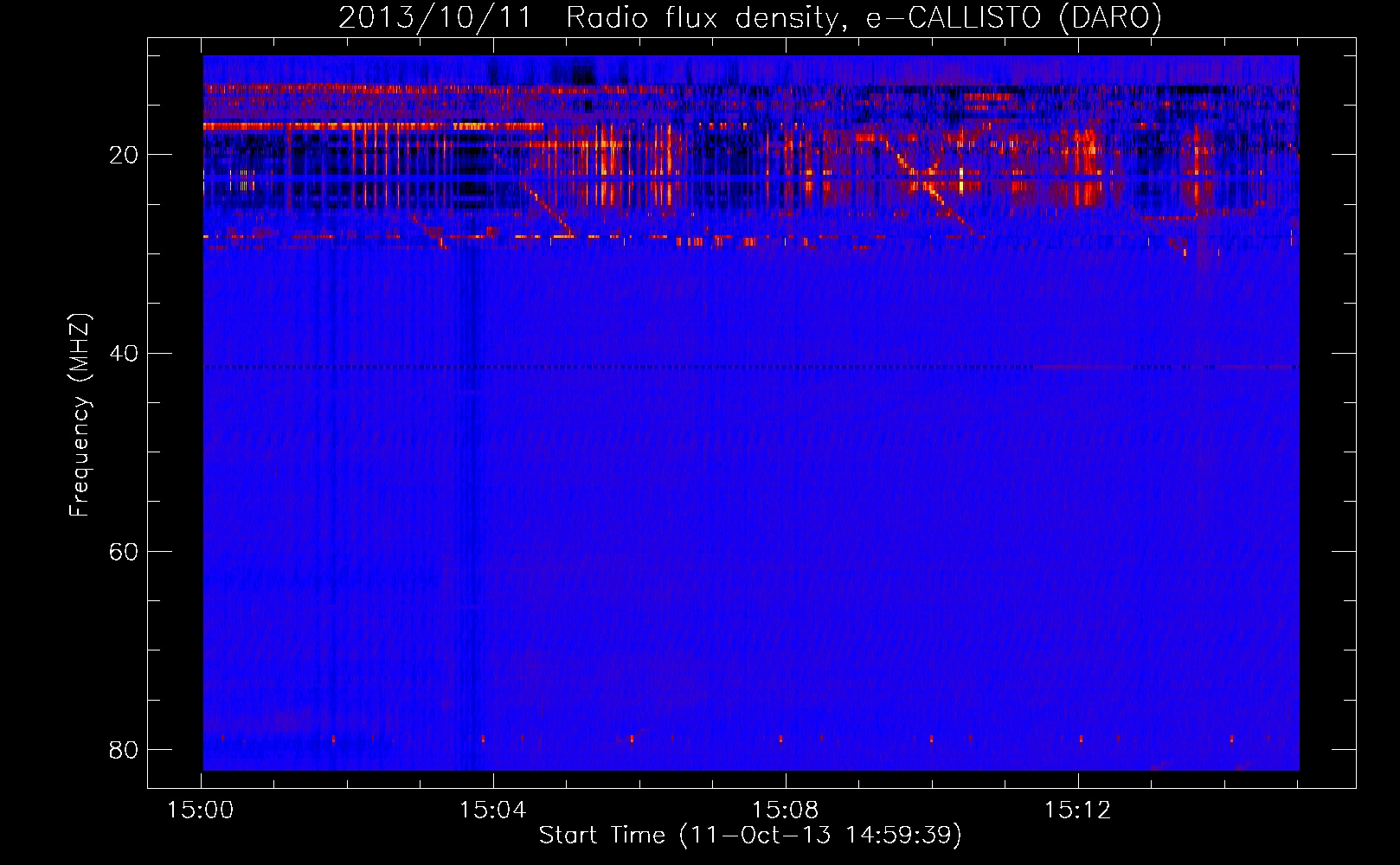Click the '80' frequency tick label
The width and height of the screenshot is (1400, 865).
(x=124, y=749)
